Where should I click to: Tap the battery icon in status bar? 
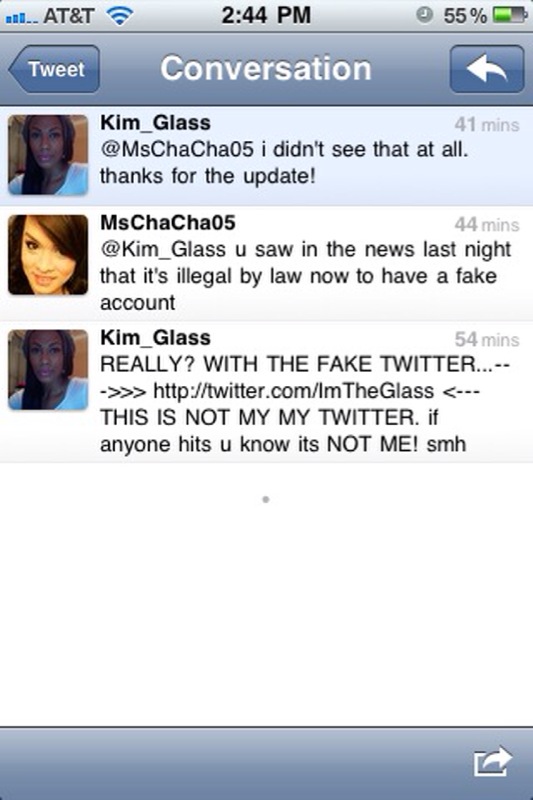tap(509, 15)
